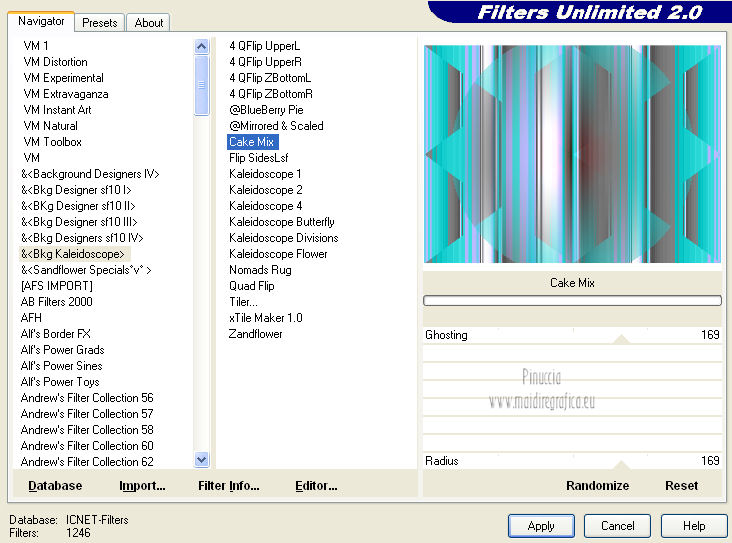Choose @BlueBerry Pie filter

click(x=266, y=110)
